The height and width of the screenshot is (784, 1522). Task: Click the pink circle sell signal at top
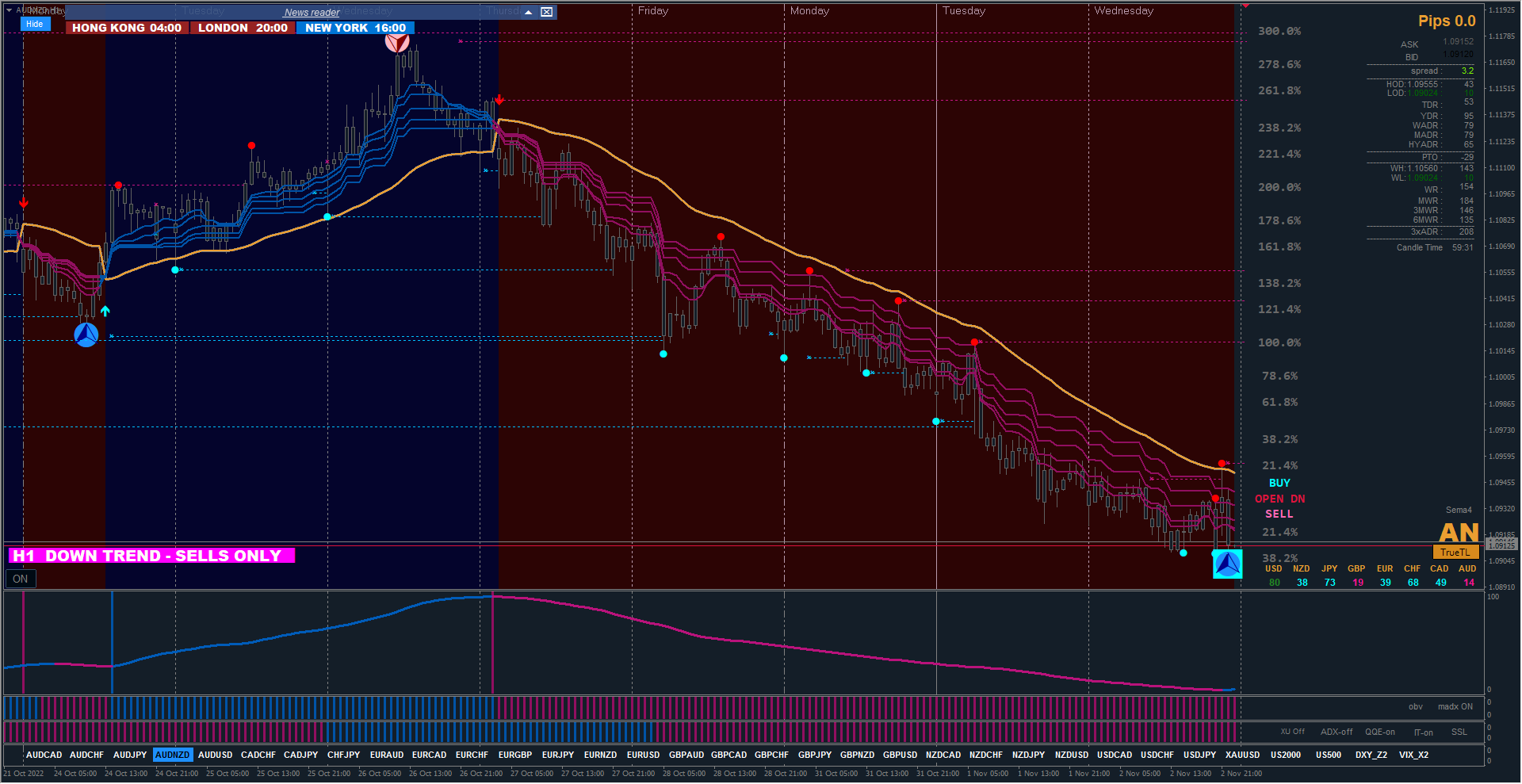point(397,41)
